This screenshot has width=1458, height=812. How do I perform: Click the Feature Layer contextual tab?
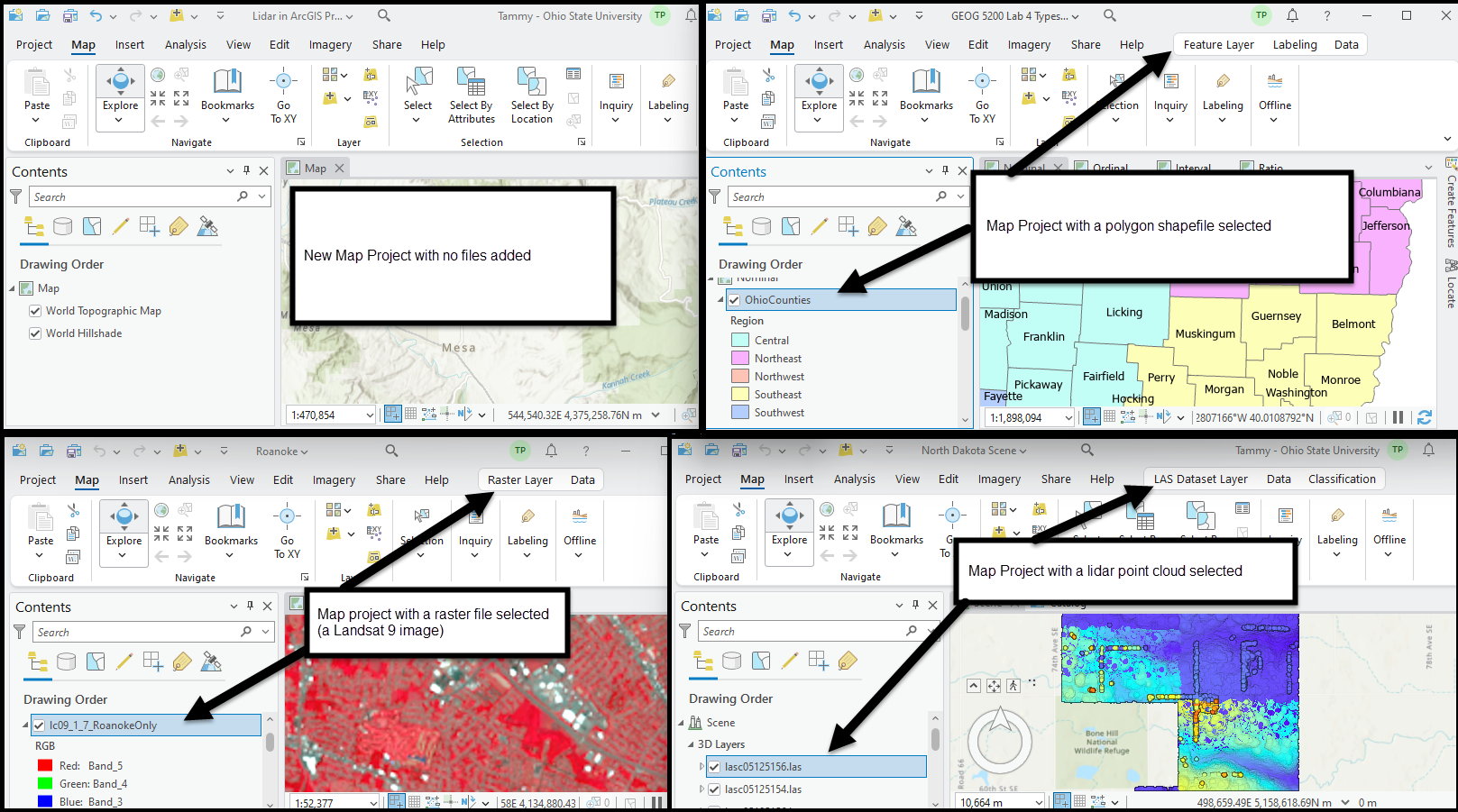click(x=1218, y=45)
